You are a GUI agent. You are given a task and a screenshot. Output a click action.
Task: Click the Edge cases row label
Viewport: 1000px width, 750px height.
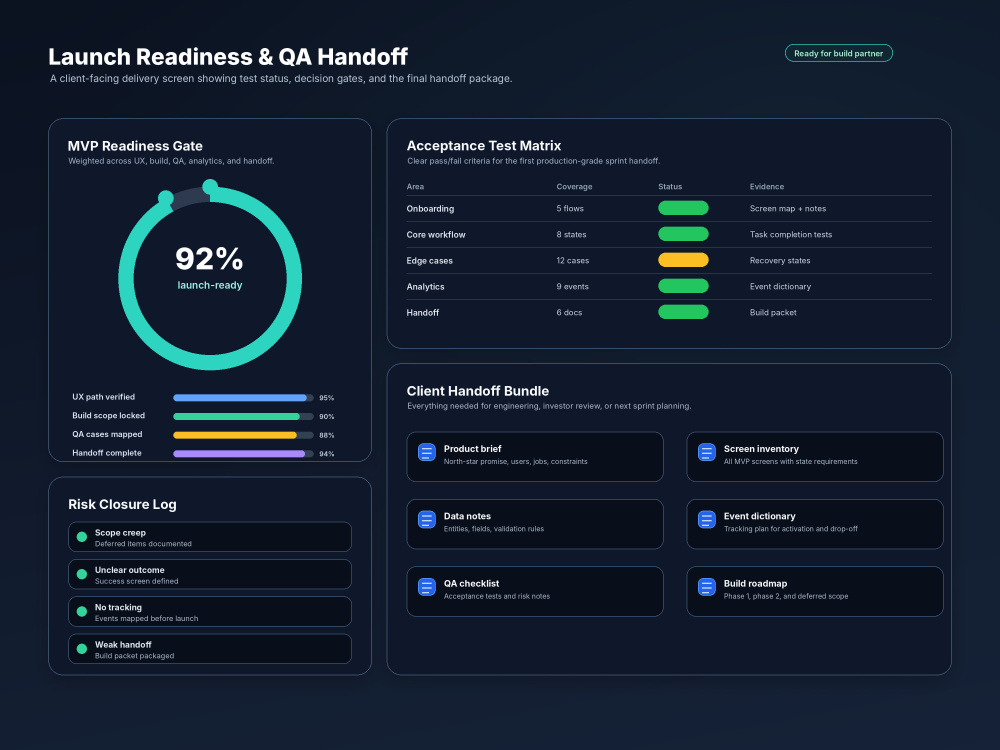pos(429,261)
